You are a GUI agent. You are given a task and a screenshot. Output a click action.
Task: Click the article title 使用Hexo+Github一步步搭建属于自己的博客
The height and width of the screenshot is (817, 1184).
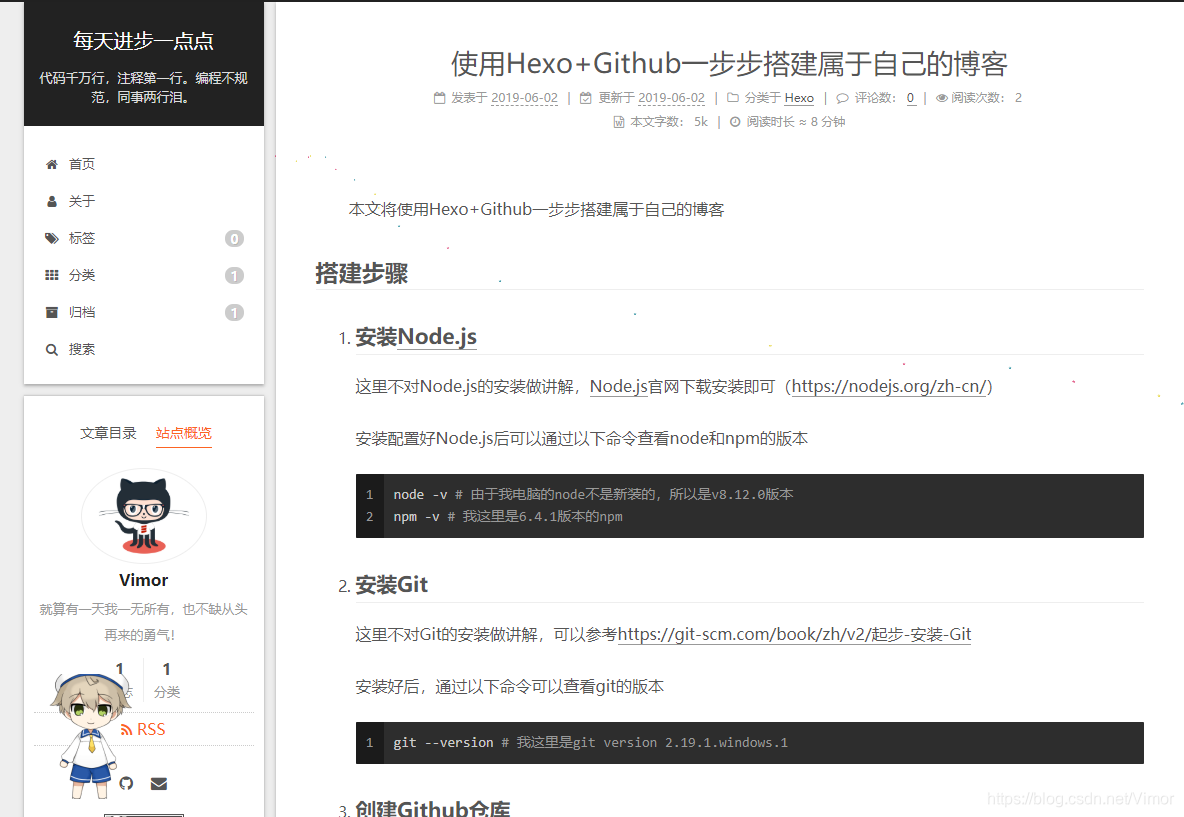729,63
